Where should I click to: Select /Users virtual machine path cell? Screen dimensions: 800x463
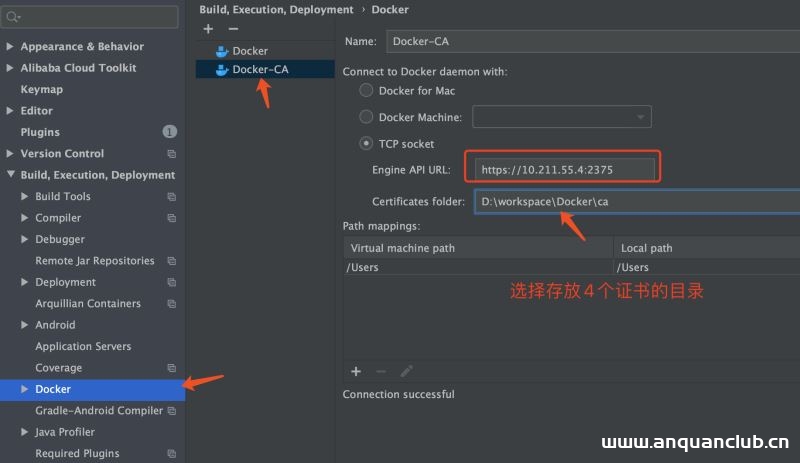pos(478,267)
